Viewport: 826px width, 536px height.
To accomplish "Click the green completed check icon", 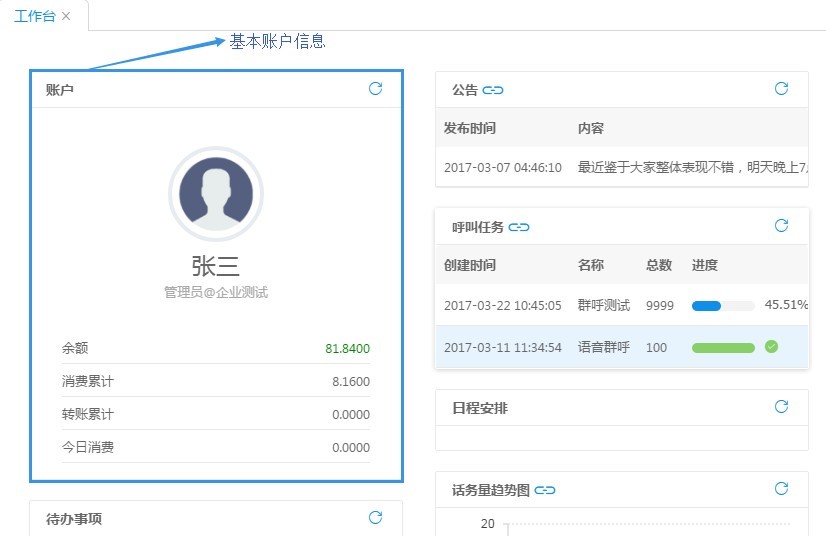I will click(x=771, y=347).
